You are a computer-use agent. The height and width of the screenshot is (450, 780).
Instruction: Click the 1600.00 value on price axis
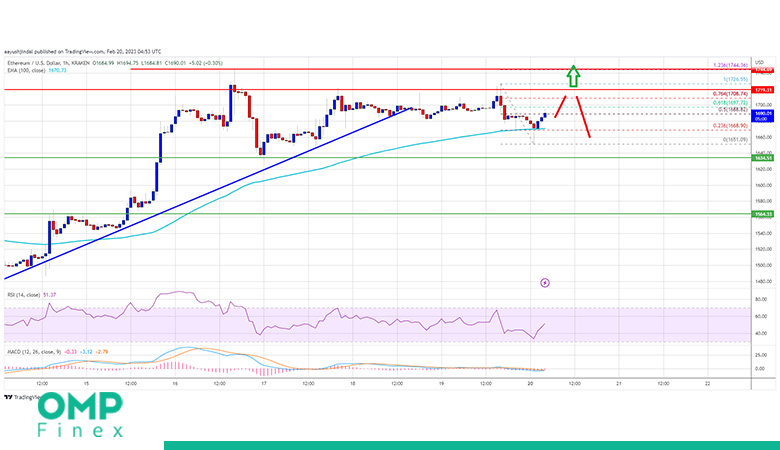tap(764, 185)
